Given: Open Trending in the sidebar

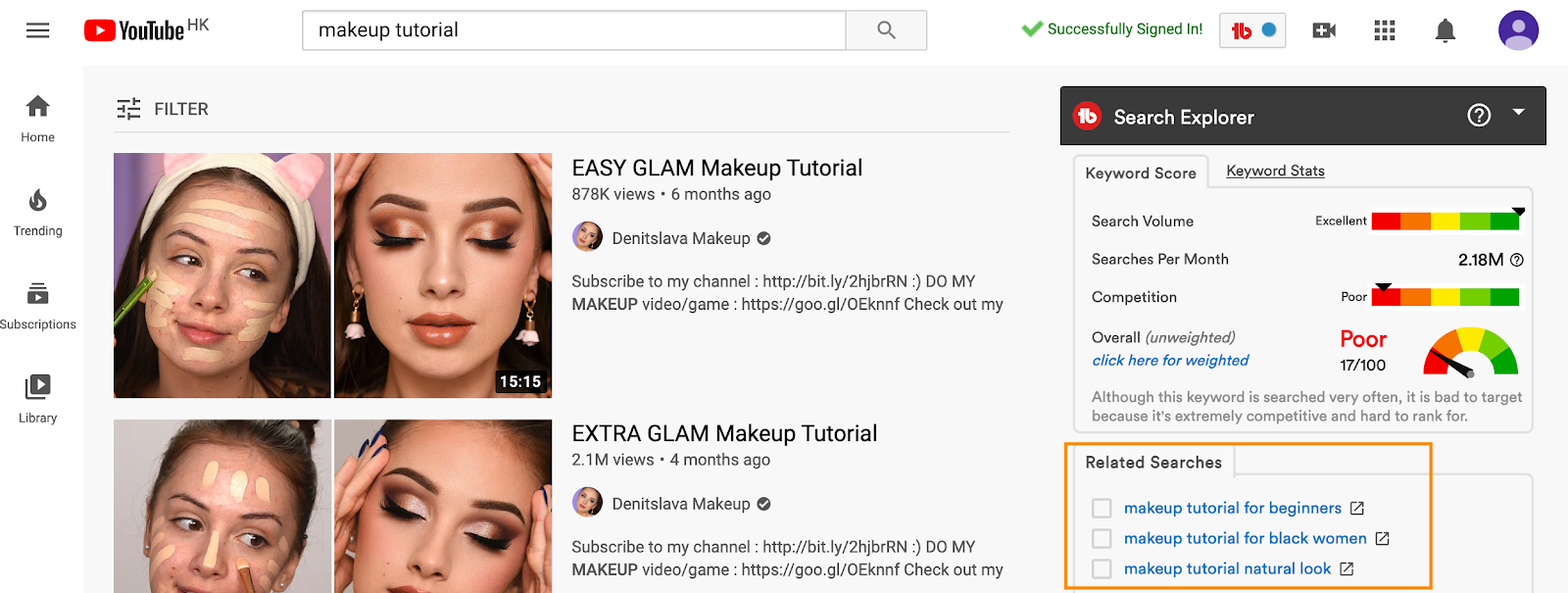Looking at the screenshot, I should 38,213.
